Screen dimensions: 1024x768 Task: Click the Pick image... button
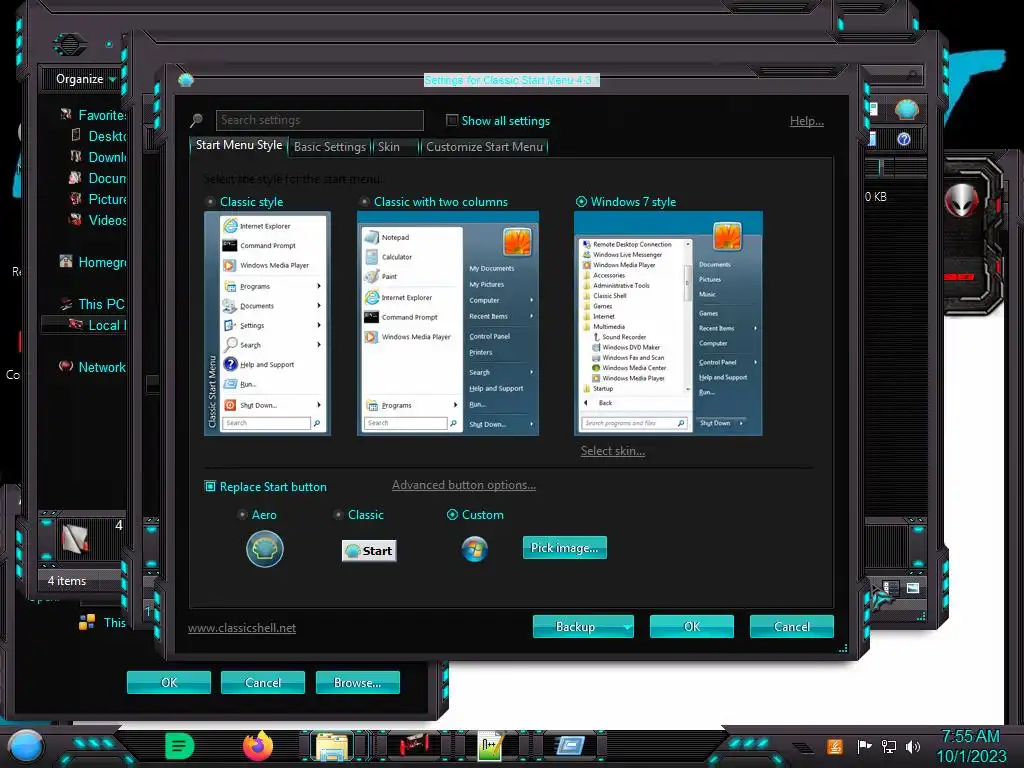coord(564,548)
